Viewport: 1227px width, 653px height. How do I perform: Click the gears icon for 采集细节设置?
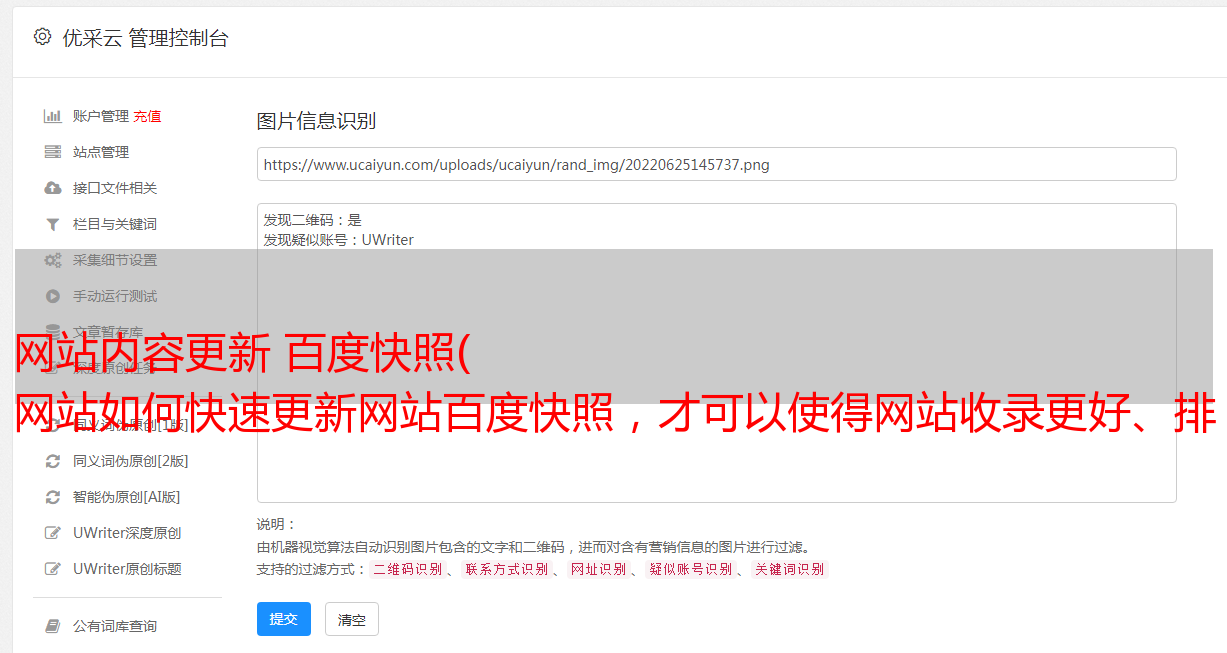(53, 260)
